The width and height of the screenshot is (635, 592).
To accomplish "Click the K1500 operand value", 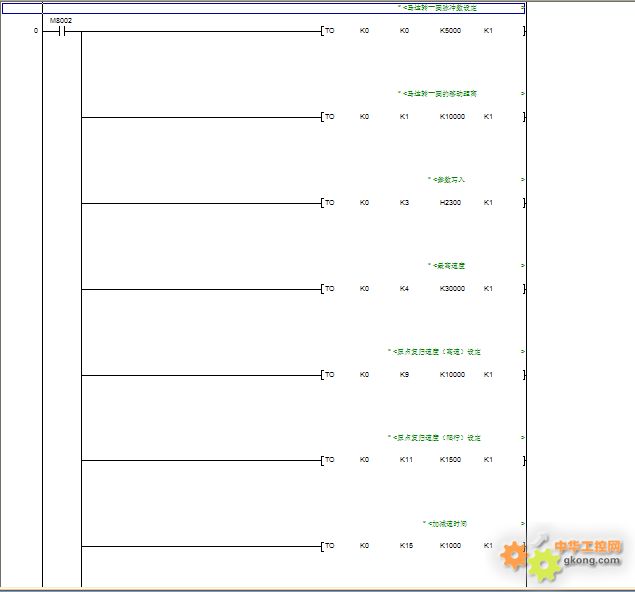I will [x=450, y=460].
